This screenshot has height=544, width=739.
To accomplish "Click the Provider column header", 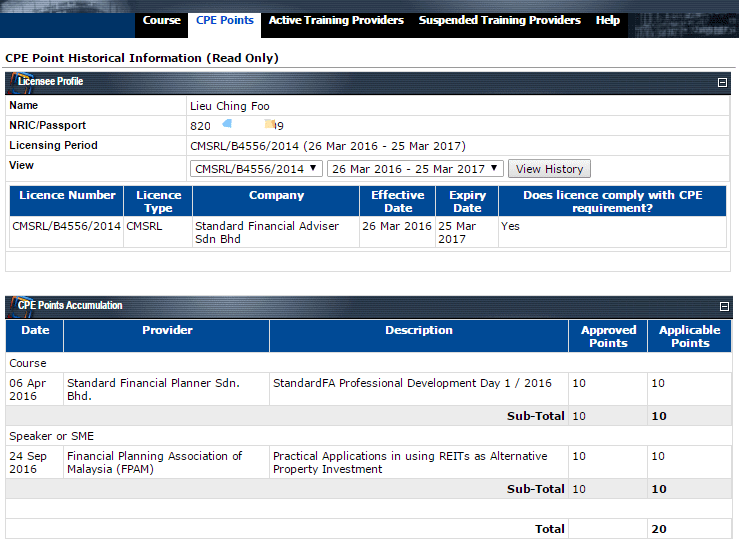I will (167, 336).
